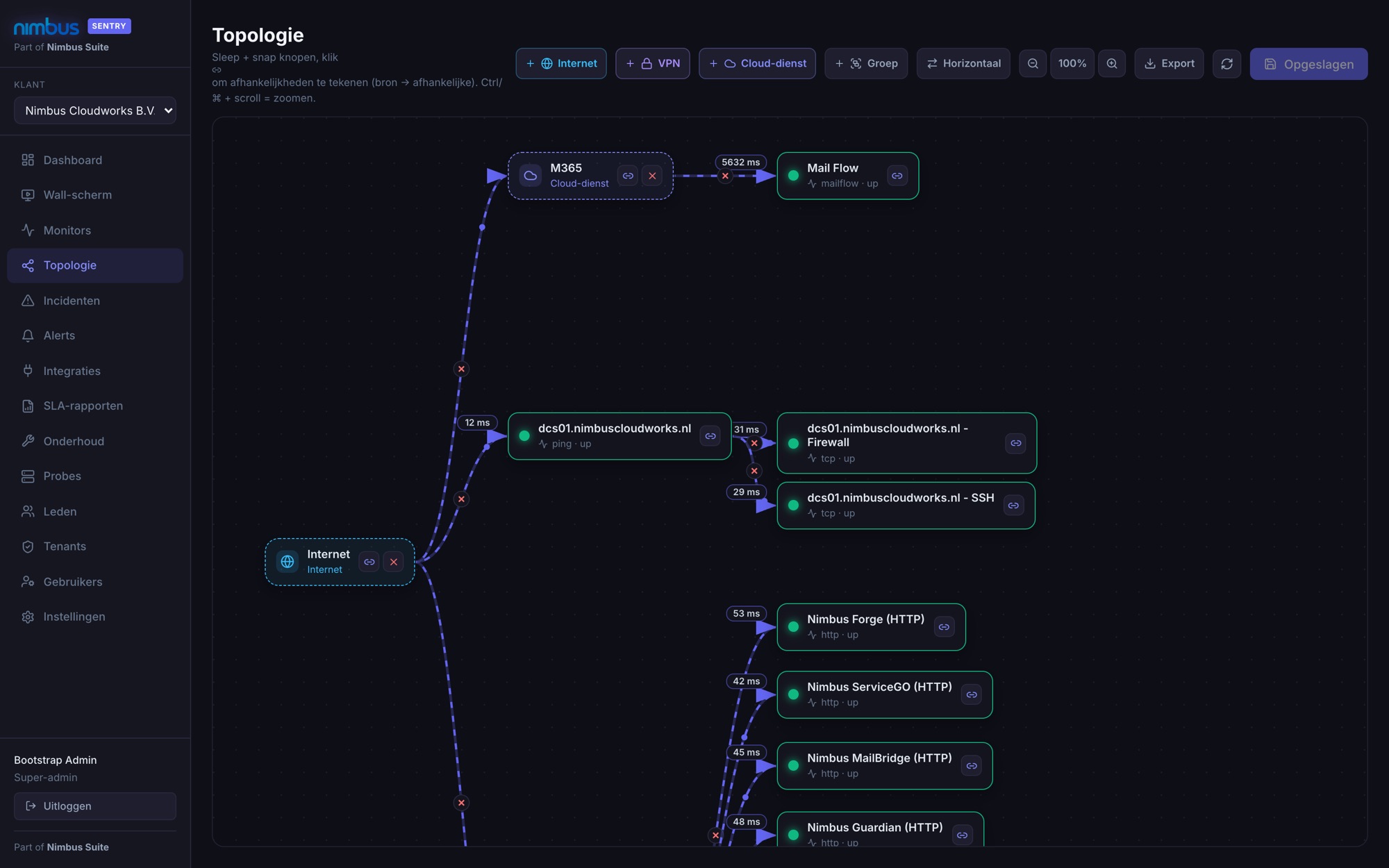Click the 42 ms latency label

(x=747, y=681)
